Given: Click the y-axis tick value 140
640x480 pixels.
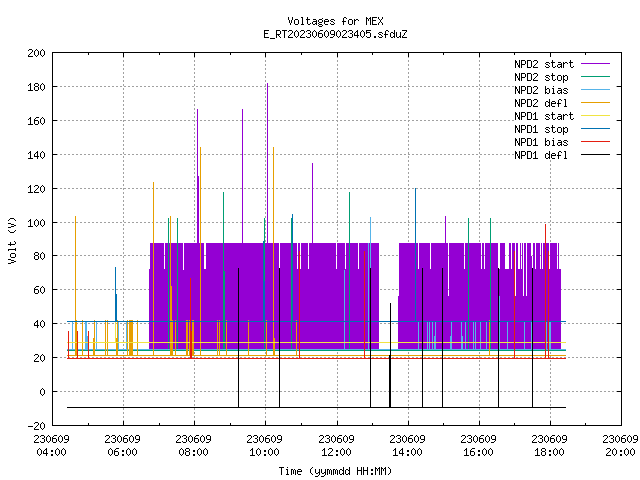Looking at the screenshot, I should pos(36,155).
